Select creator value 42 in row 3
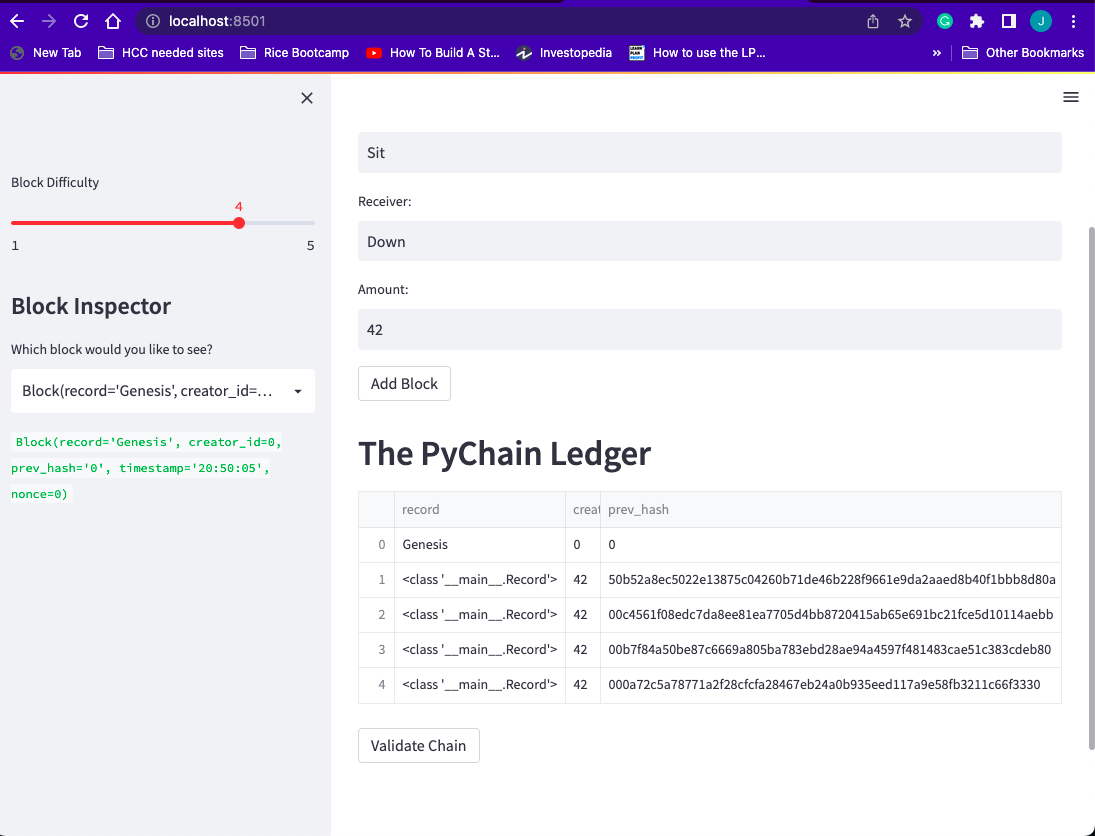 [x=583, y=650]
